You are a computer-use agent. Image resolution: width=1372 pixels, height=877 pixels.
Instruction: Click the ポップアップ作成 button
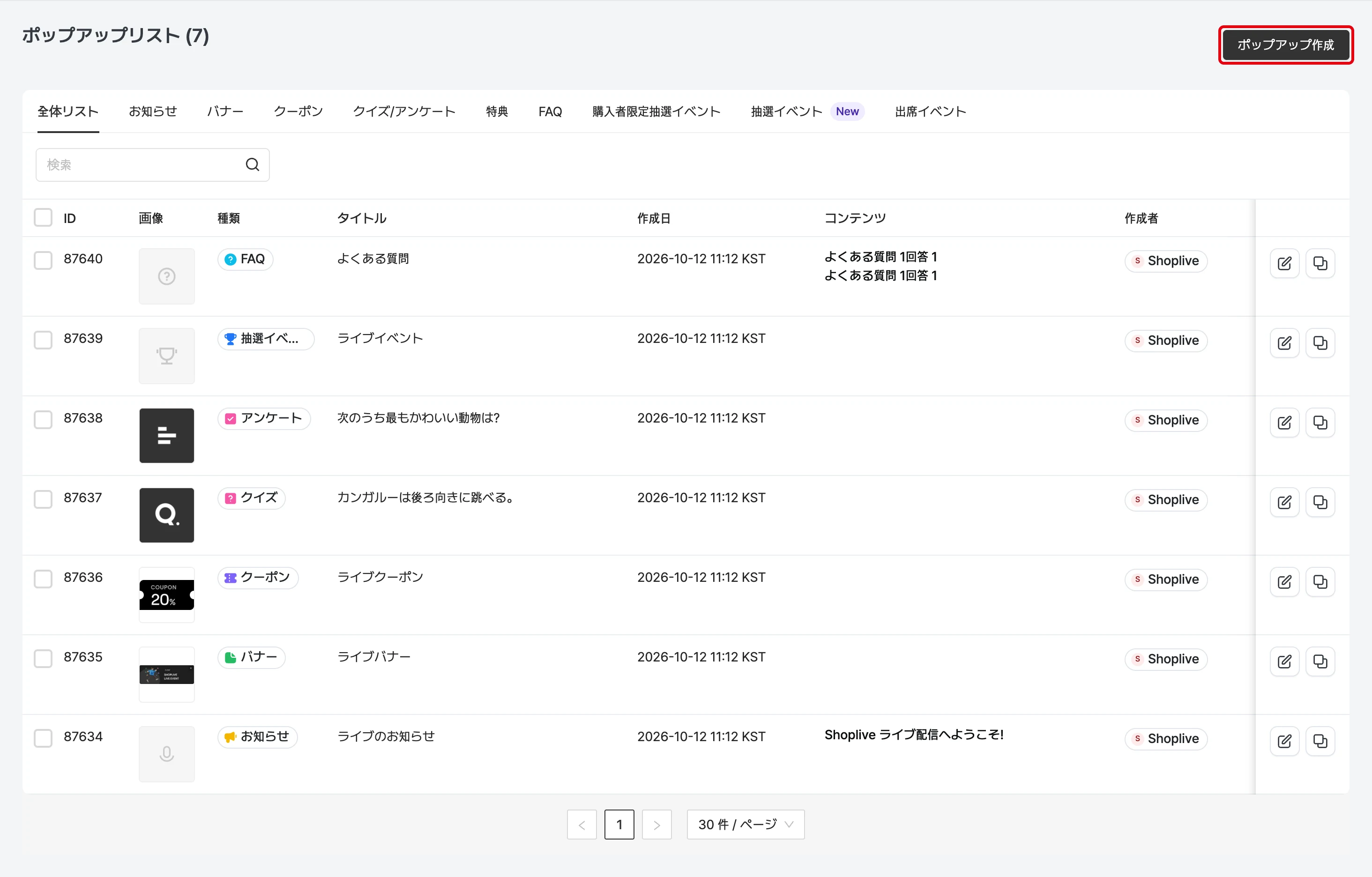tap(1286, 45)
